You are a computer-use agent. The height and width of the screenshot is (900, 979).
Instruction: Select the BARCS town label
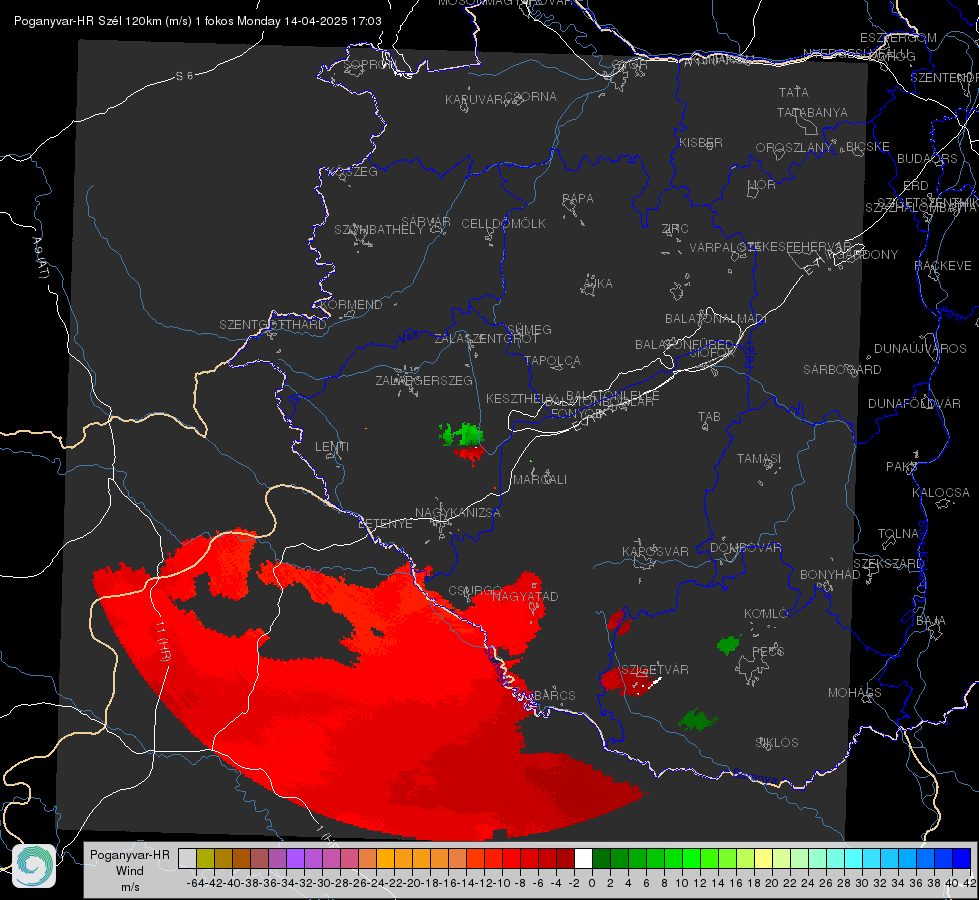(554, 695)
